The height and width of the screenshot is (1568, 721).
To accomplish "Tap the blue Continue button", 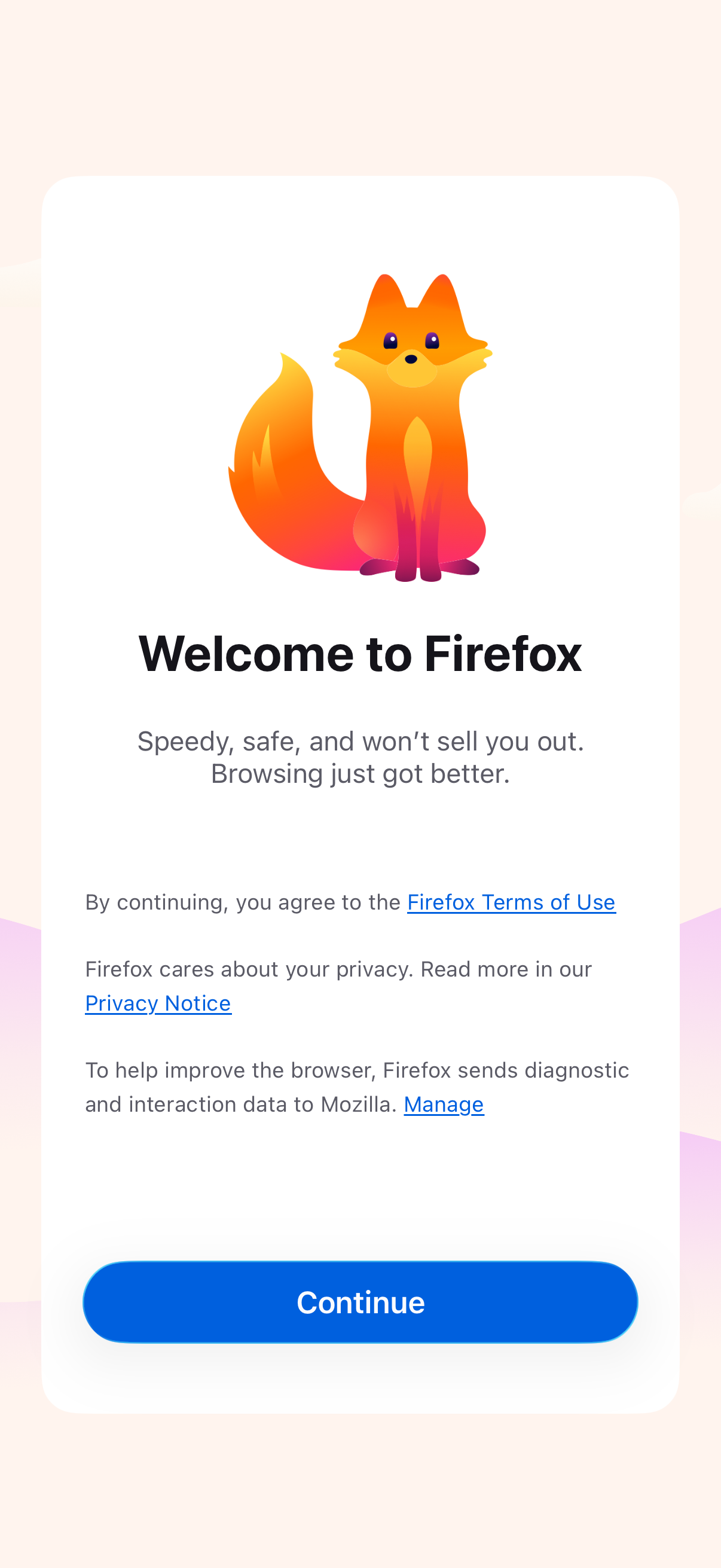I will coord(360,1302).
